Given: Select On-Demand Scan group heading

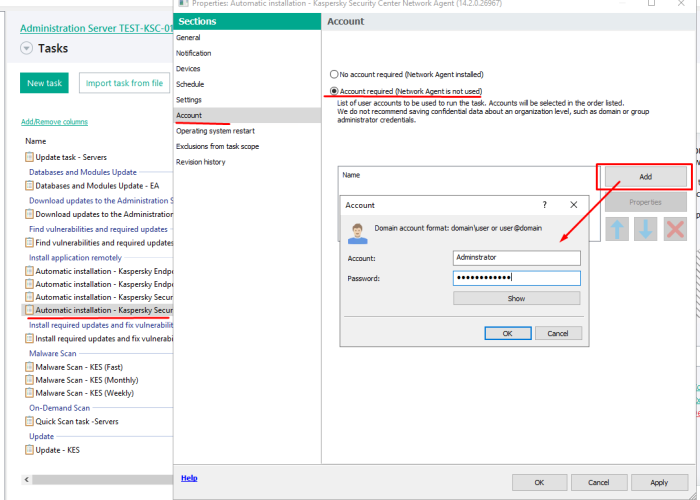Looking at the screenshot, I should [60, 408].
